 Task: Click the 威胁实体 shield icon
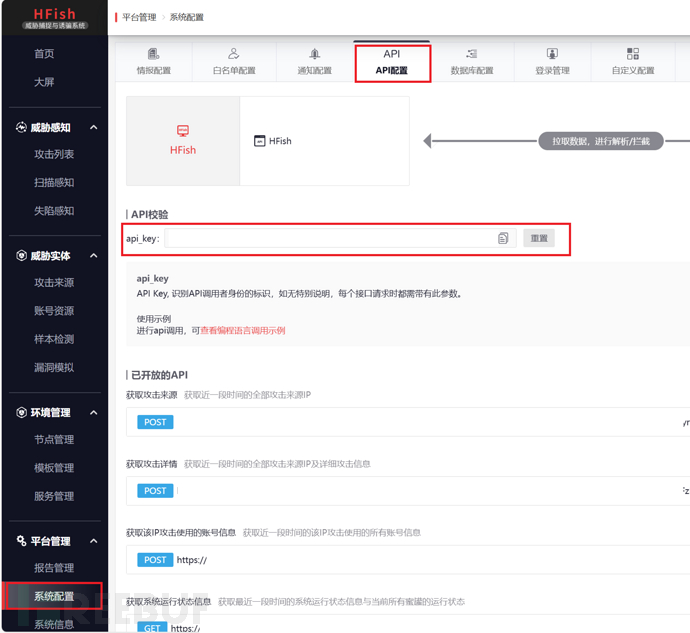(x=21, y=255)
